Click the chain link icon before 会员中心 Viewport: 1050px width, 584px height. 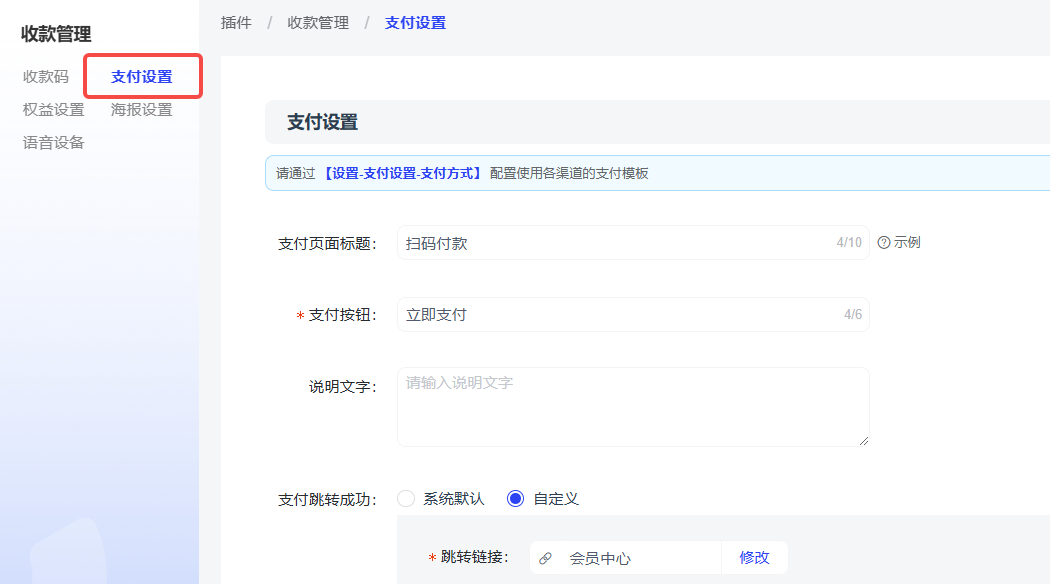545,558
